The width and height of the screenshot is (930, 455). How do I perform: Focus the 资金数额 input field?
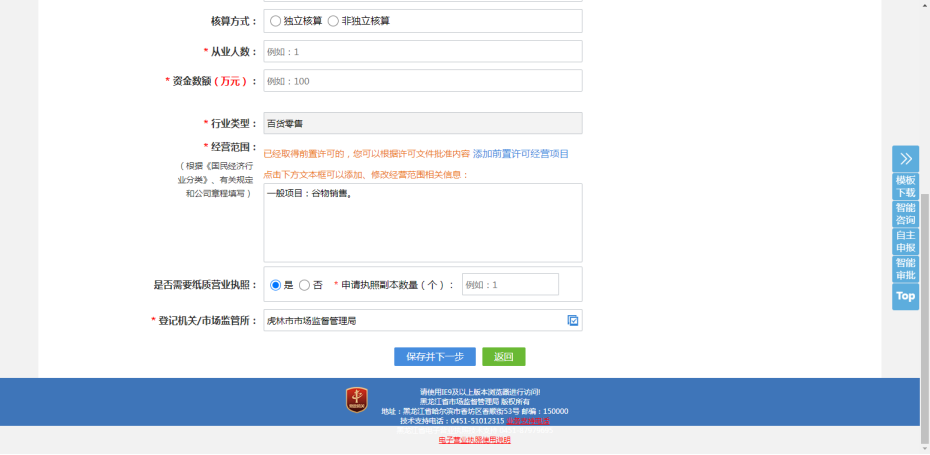[x=423, y=81]
